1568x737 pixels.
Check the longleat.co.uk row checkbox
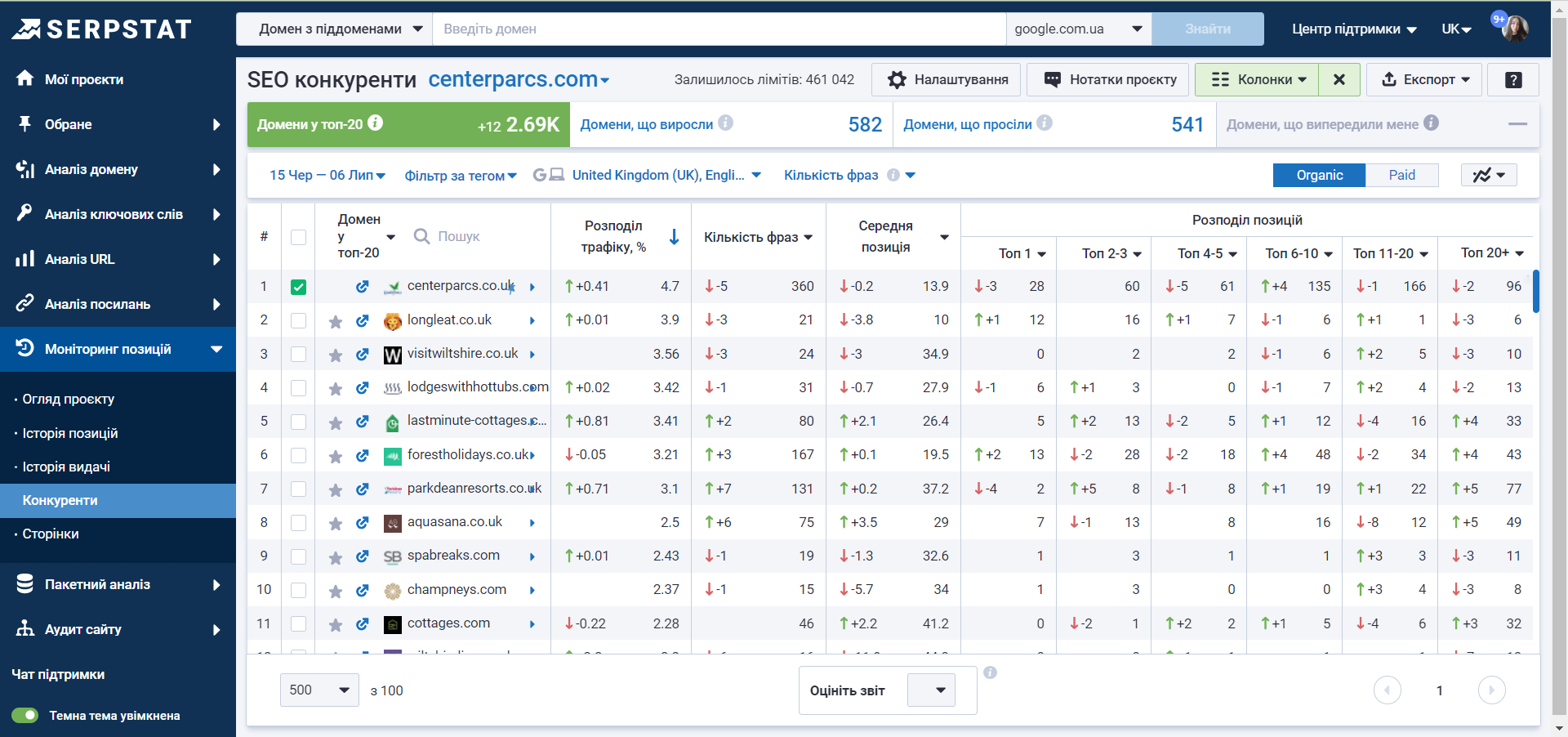point(298,320)
